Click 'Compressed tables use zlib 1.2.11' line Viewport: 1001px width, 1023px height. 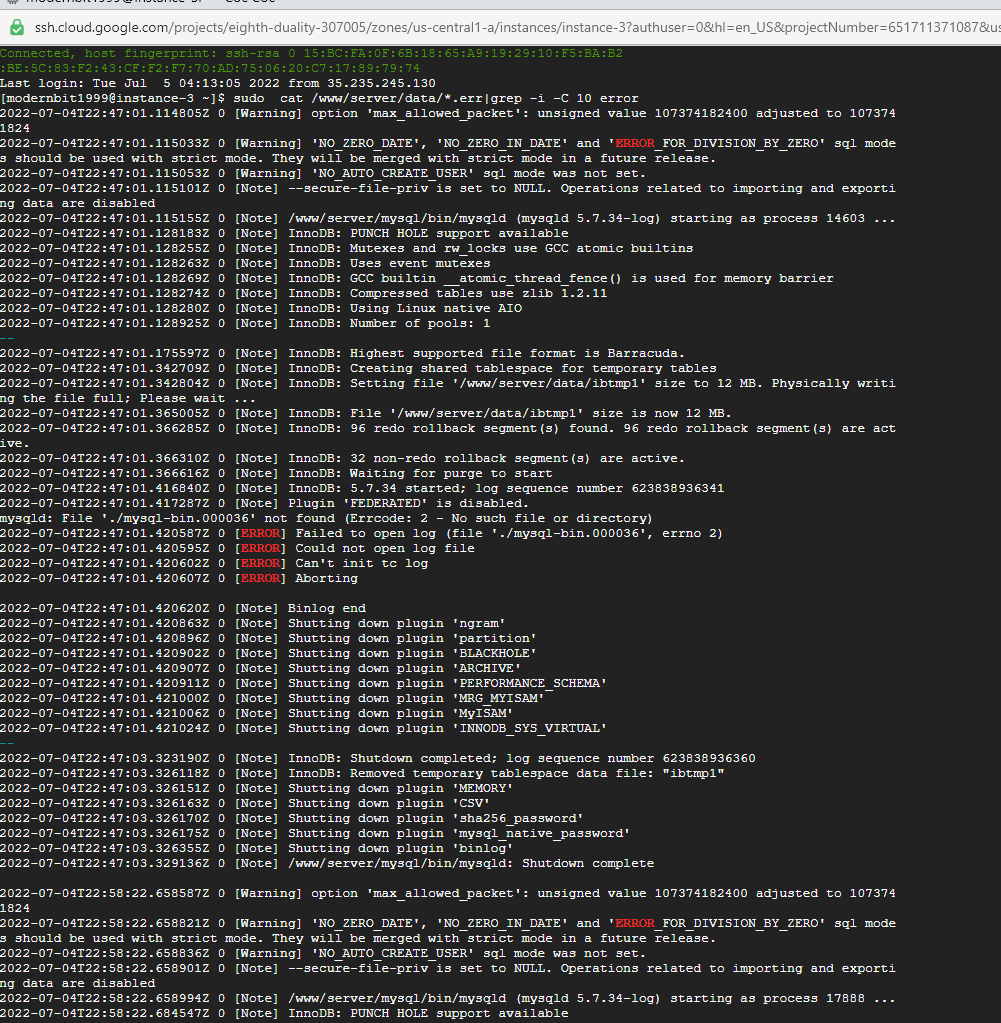point(303,294)
